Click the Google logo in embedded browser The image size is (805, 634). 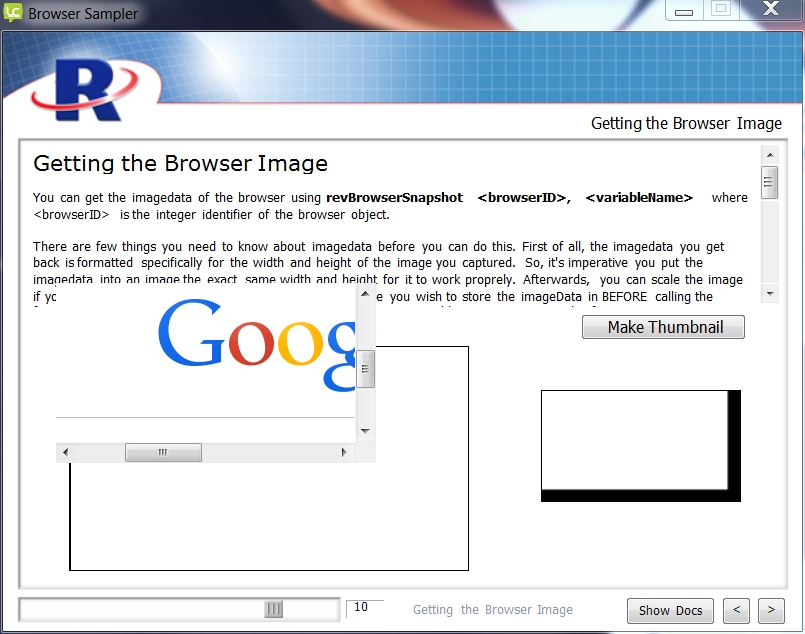click(x=256, y=344)
